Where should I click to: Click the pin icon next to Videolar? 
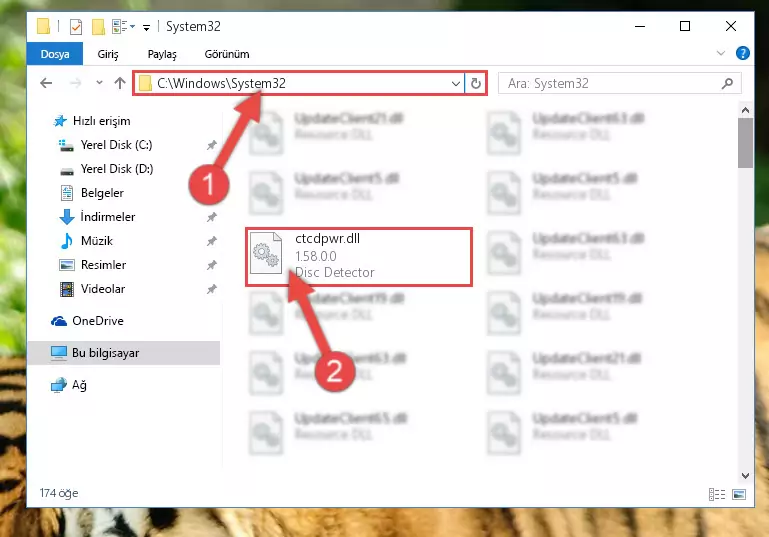coord(211,289)
